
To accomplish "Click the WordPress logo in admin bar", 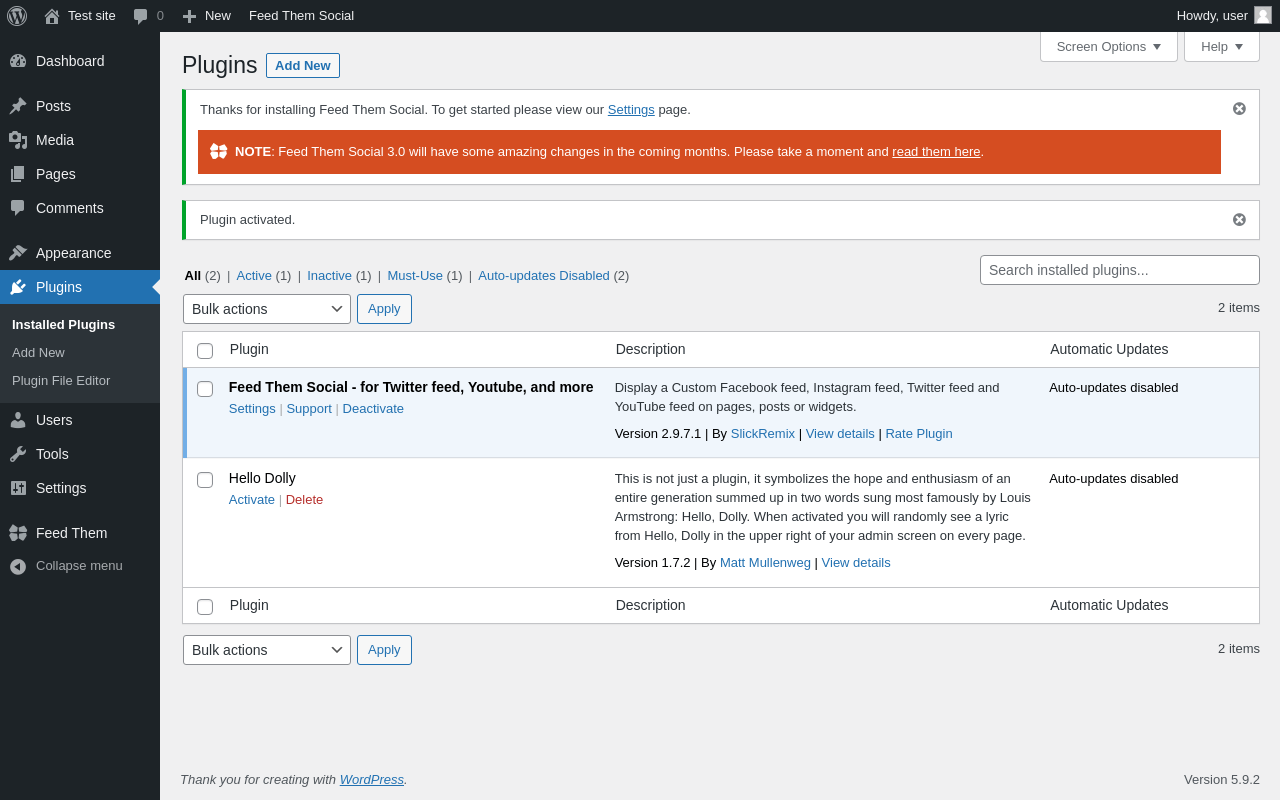I will [17, 16].
